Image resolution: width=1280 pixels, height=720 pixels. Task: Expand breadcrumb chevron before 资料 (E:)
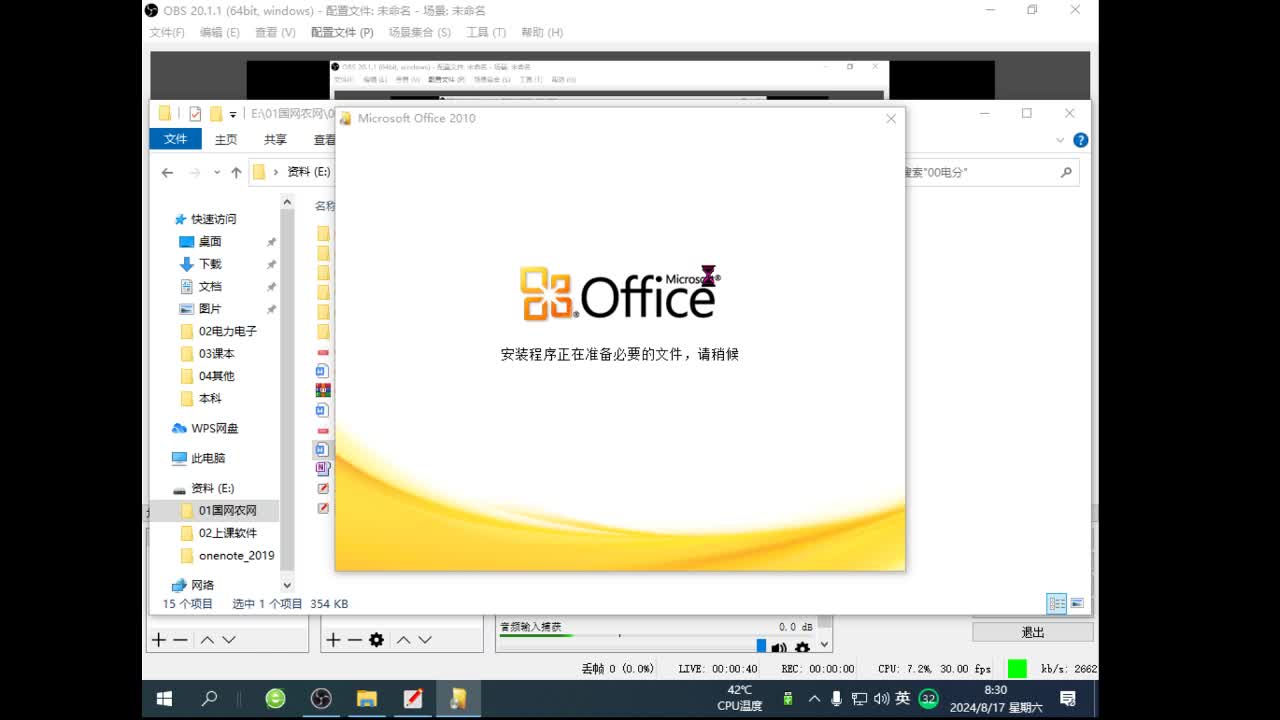276,172
